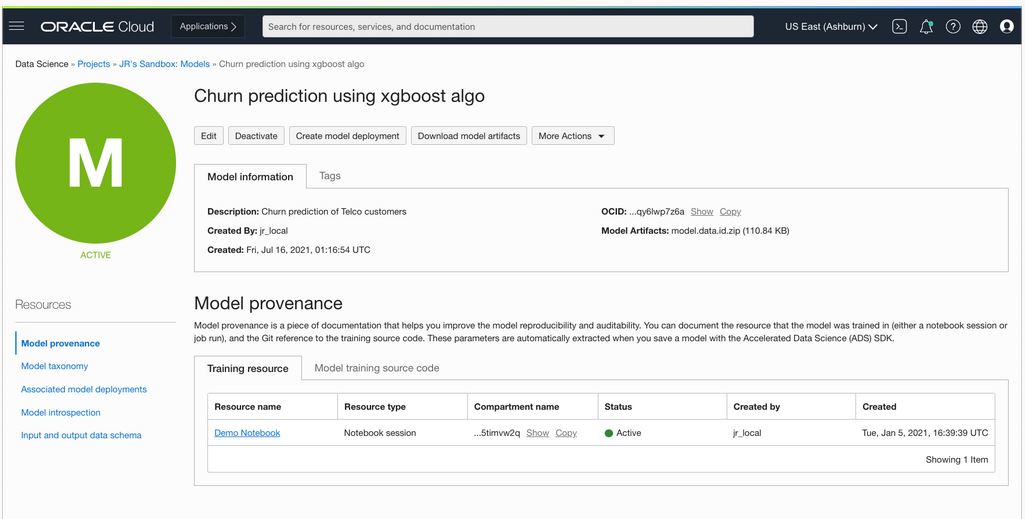Open Associated model deployments resource
The height and width of the screenshot is (519, 1025).
tap(84, 389)
